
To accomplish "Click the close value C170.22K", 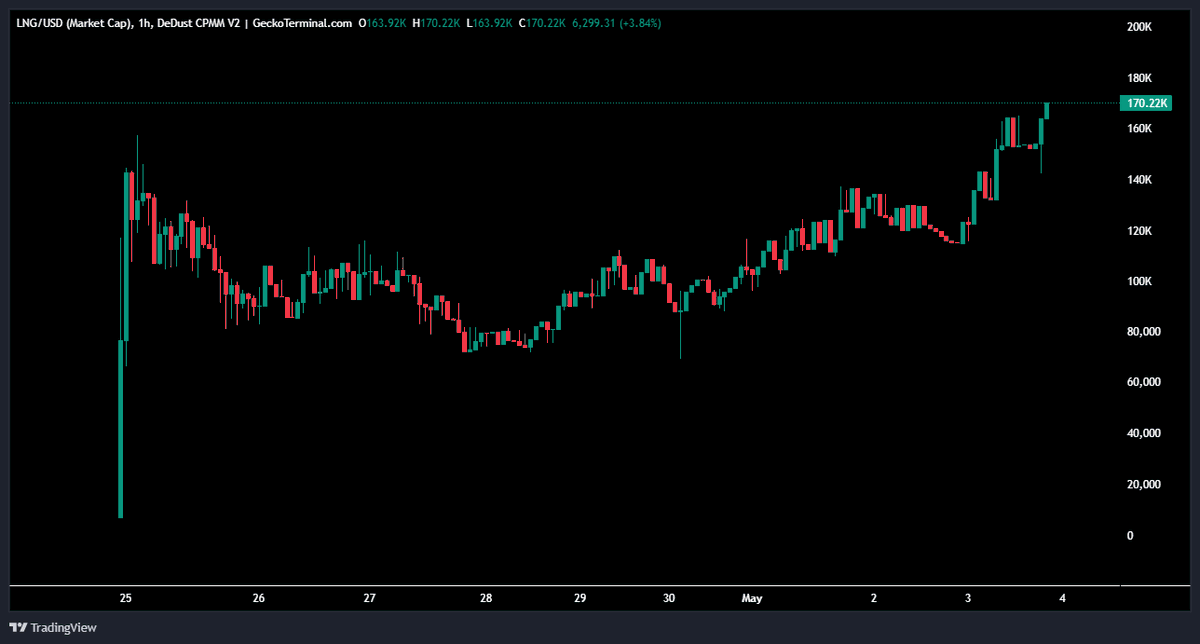I will pos(541,22).
